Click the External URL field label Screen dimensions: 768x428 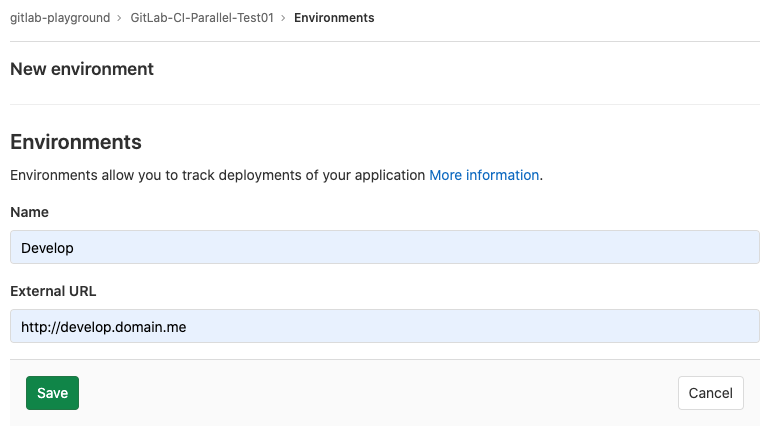53,291
